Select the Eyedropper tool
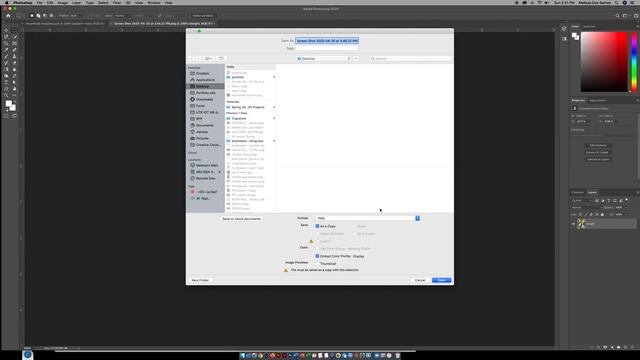This screenshot has width=640, height=360. point(6,50)
